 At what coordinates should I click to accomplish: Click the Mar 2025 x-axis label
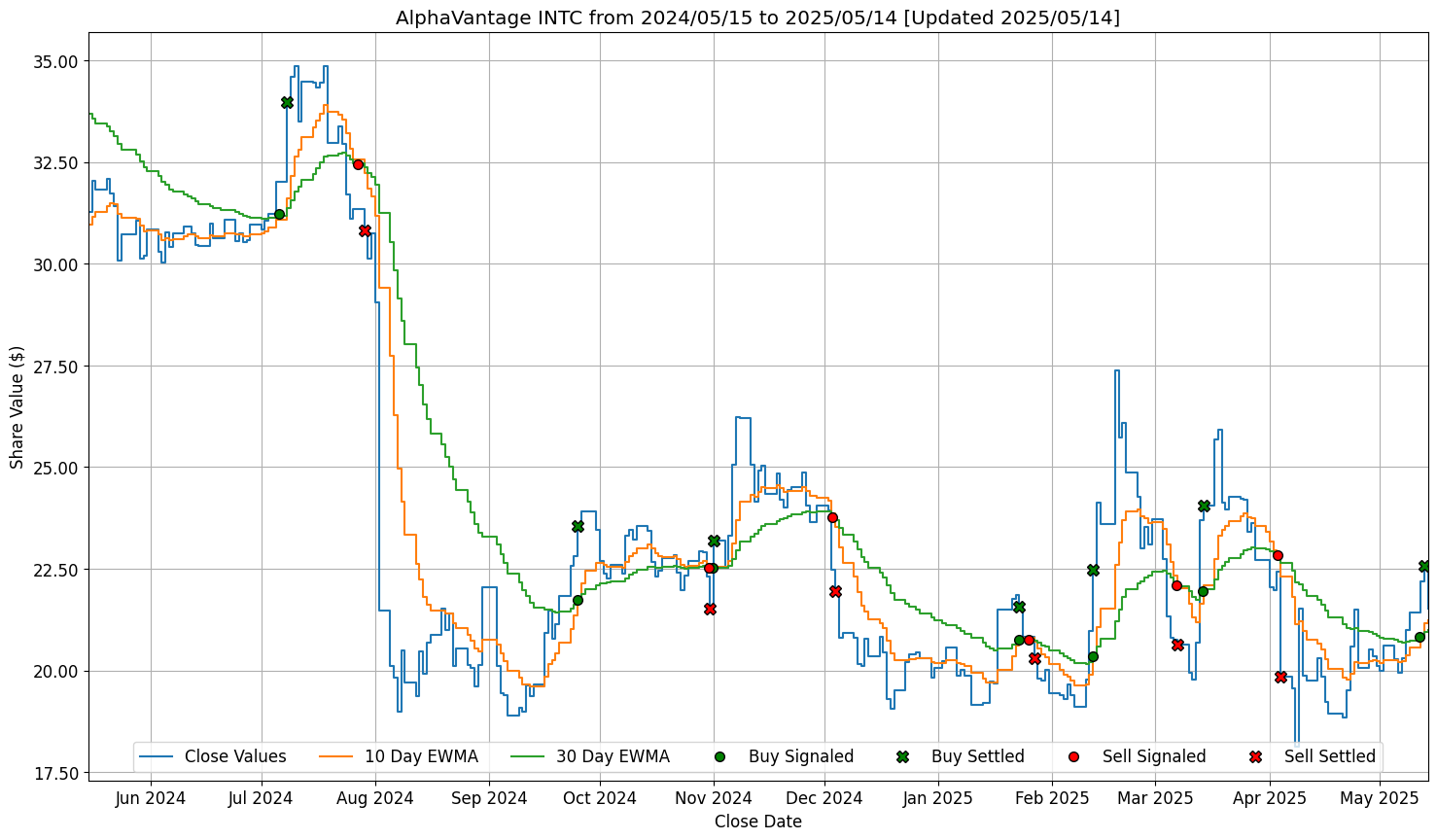1155,799
